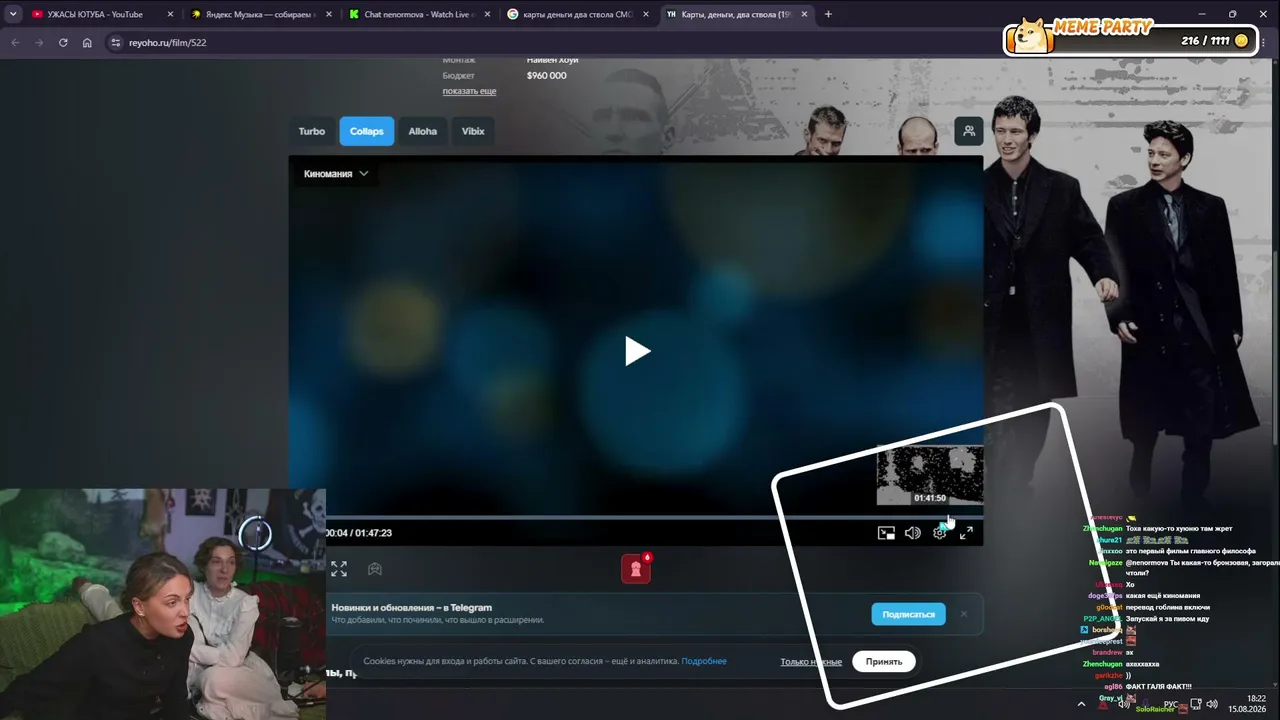1280x720 pixels.
Task: Select the Alloha player source
Action: pyautogui.click(x=423, y=131)
